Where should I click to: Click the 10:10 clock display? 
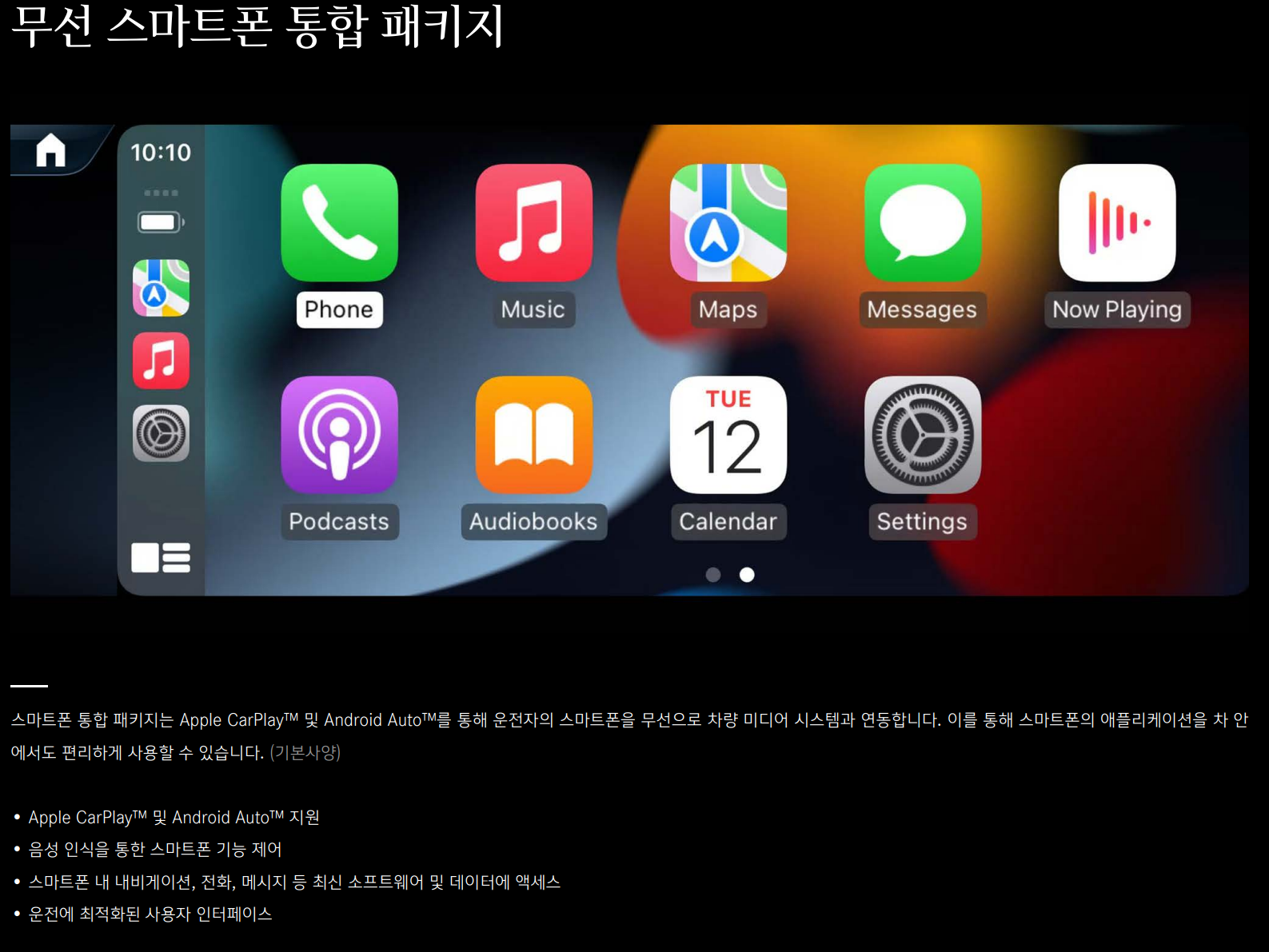pyautogui.click(x=161, y=152)
